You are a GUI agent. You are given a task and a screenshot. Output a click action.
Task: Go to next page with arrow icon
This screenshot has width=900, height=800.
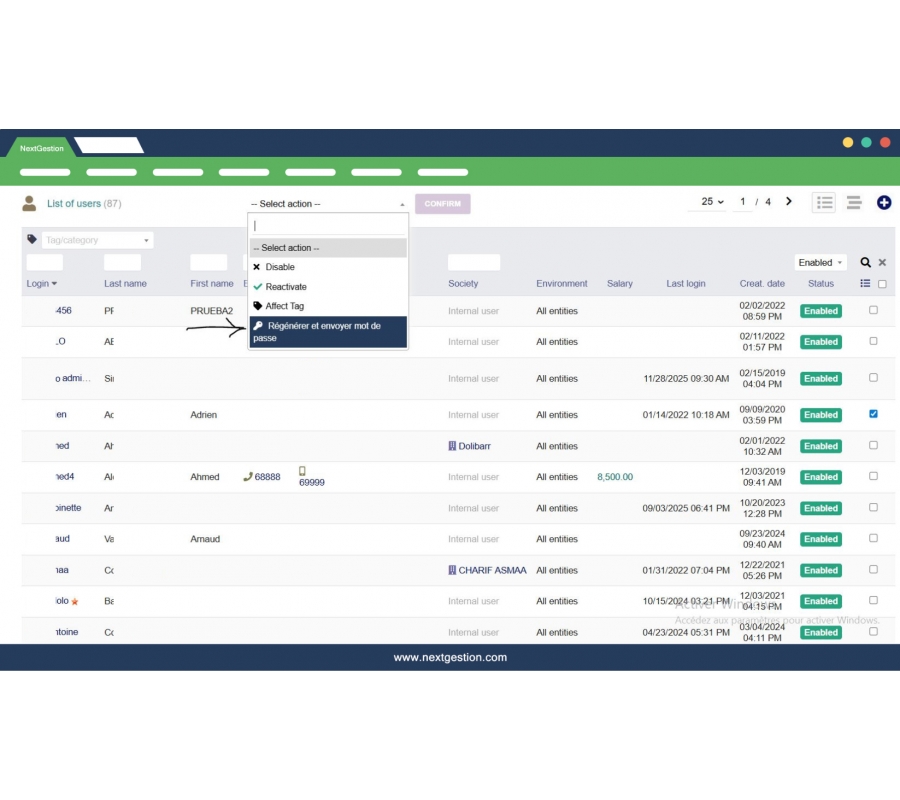click(x=789, y=202)
